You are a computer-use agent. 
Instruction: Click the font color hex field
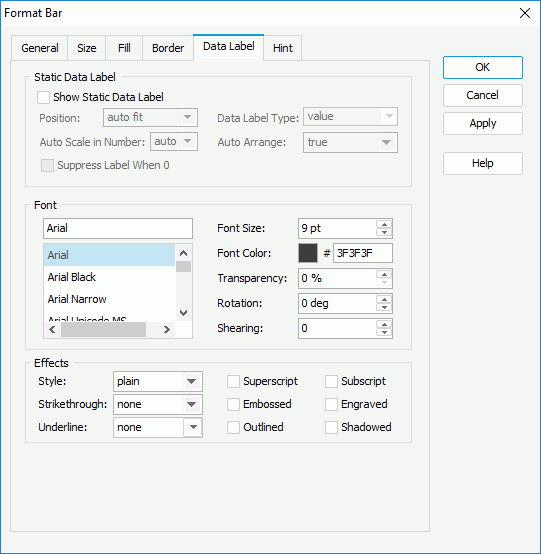click(x=363, y=253)
